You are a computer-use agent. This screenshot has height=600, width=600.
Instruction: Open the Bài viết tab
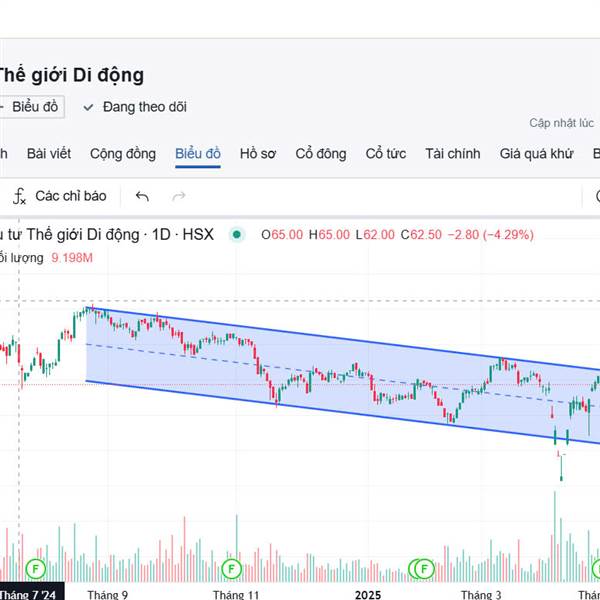pos(49,154)
